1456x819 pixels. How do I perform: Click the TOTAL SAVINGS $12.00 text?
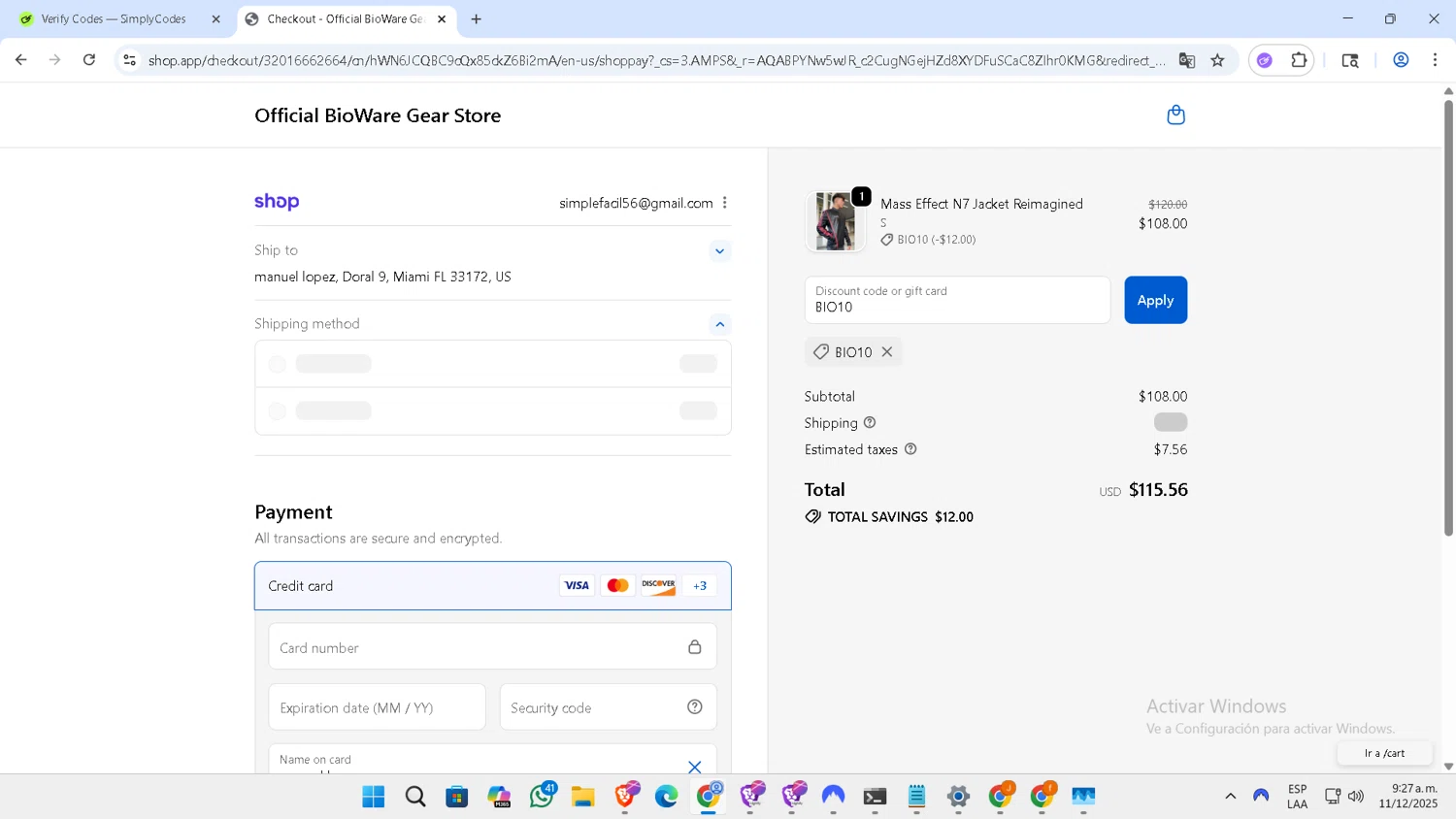900,517
